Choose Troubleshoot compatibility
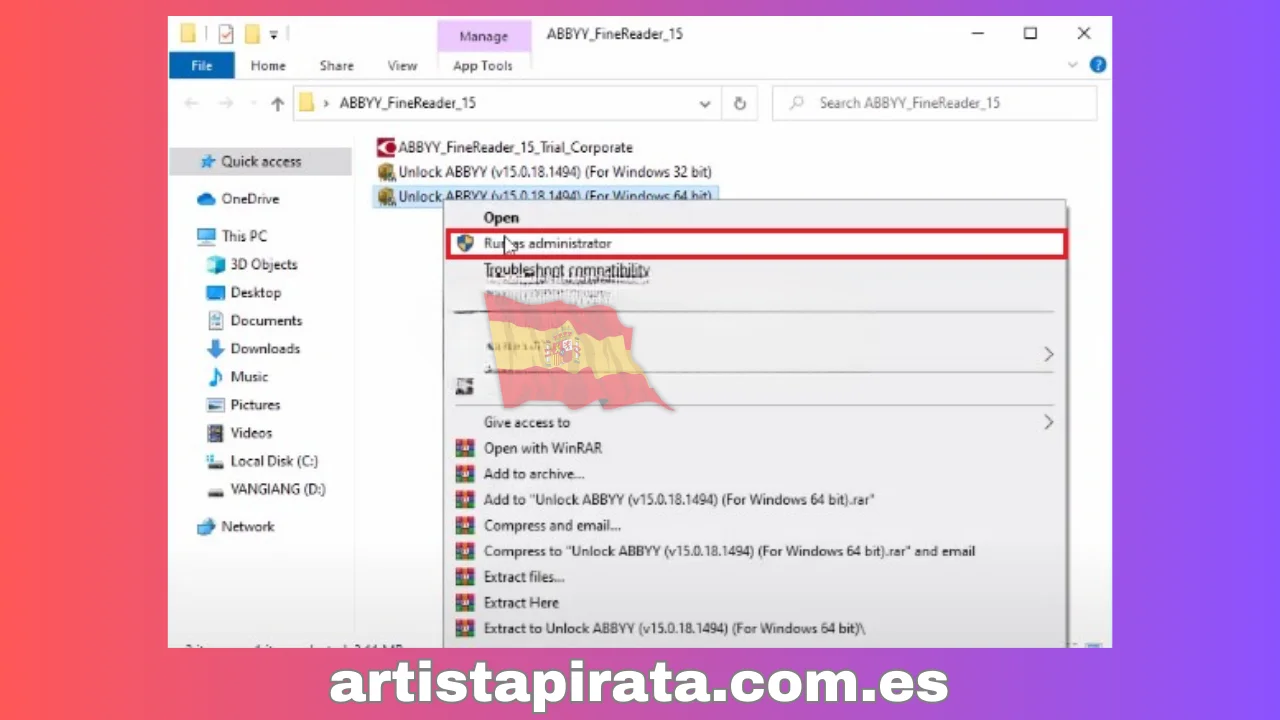 [566, 270]
